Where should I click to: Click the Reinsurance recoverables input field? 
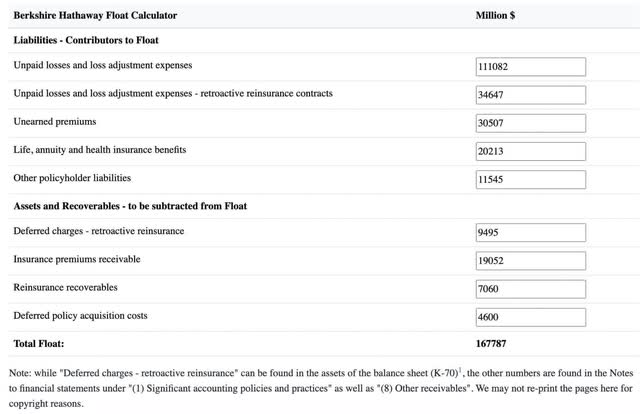coord(530,289)
